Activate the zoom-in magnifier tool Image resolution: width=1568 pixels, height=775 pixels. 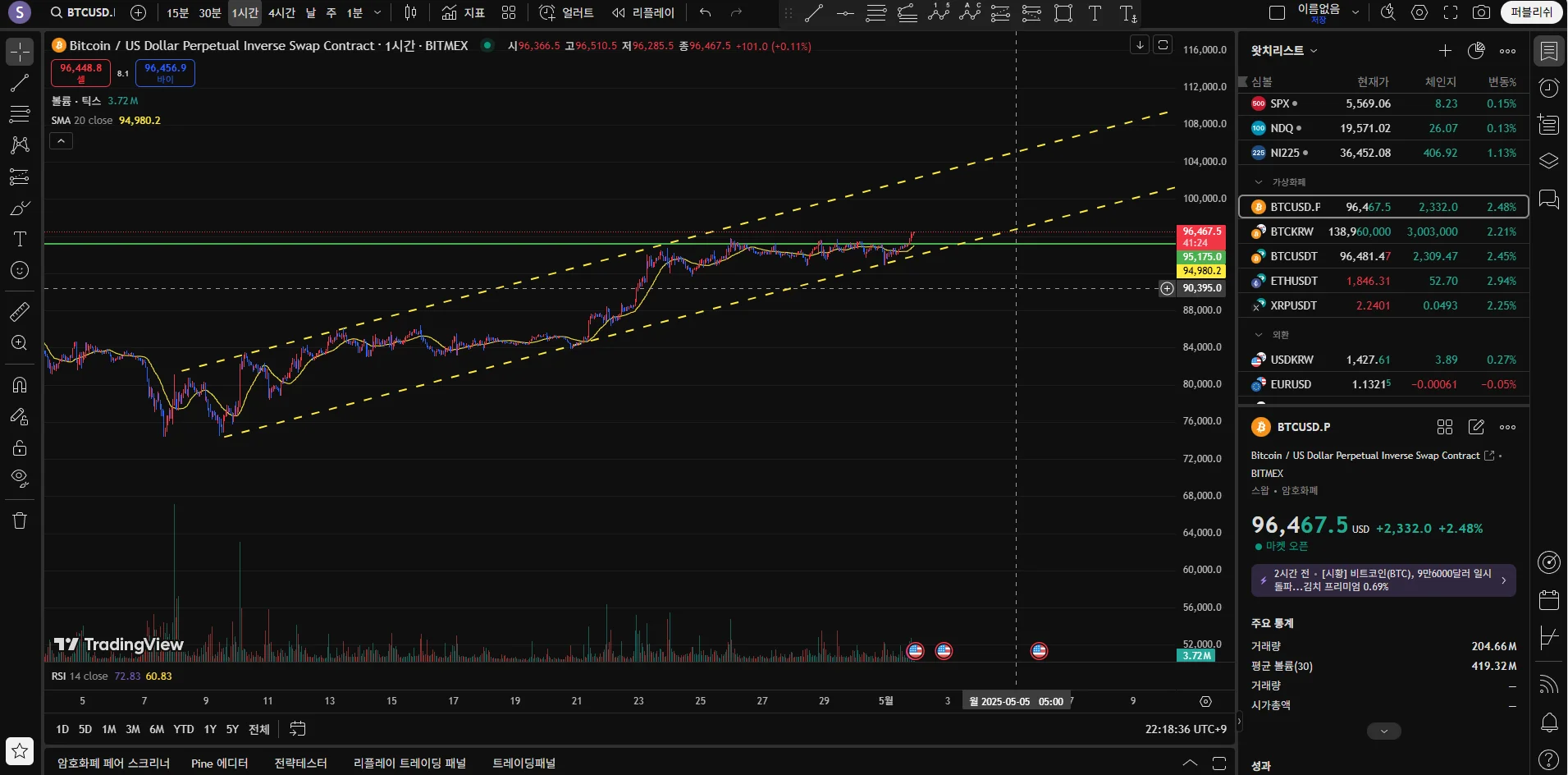(20, 343)
